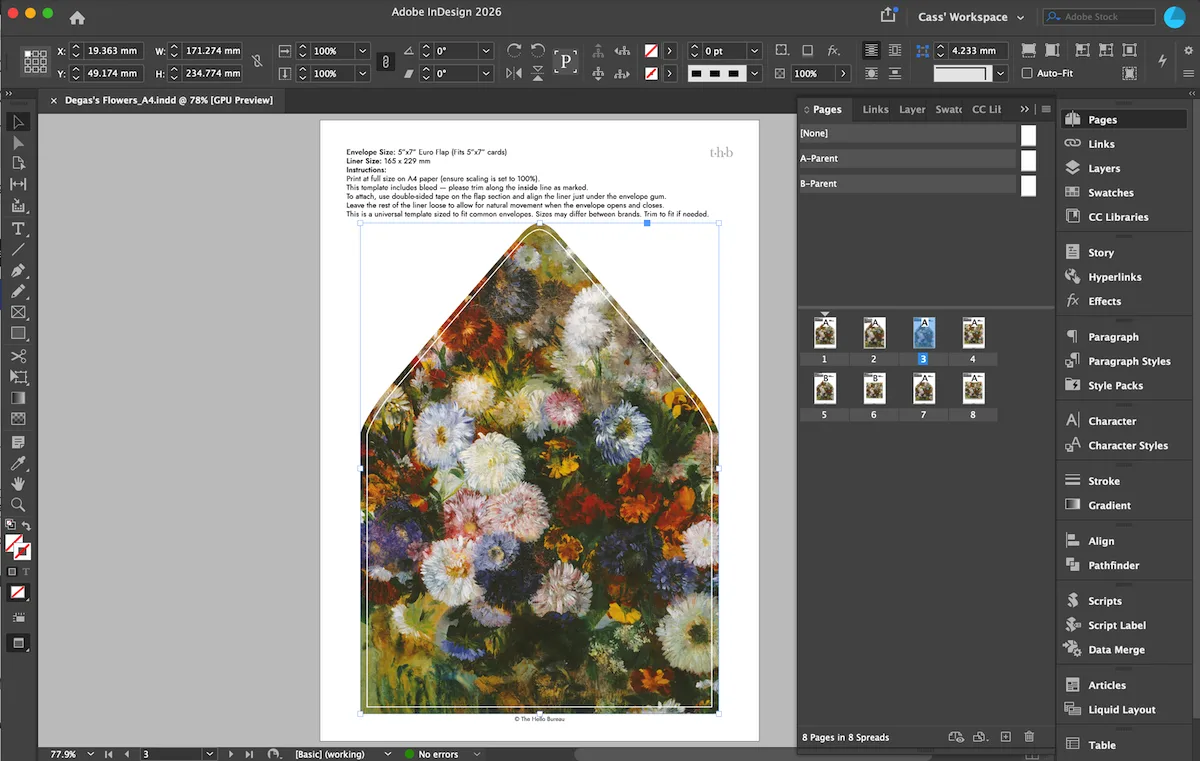Select the Scissors tool

coord(18,356)
